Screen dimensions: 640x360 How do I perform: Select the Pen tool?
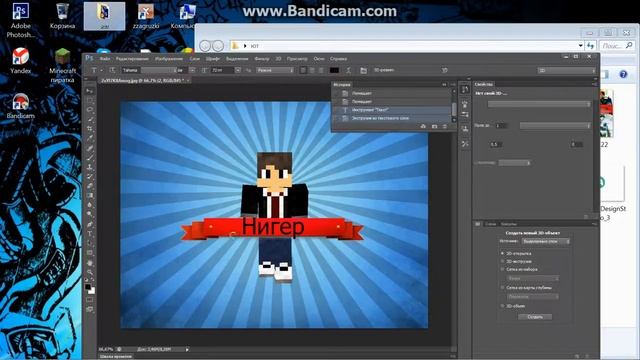pos(89,224)
